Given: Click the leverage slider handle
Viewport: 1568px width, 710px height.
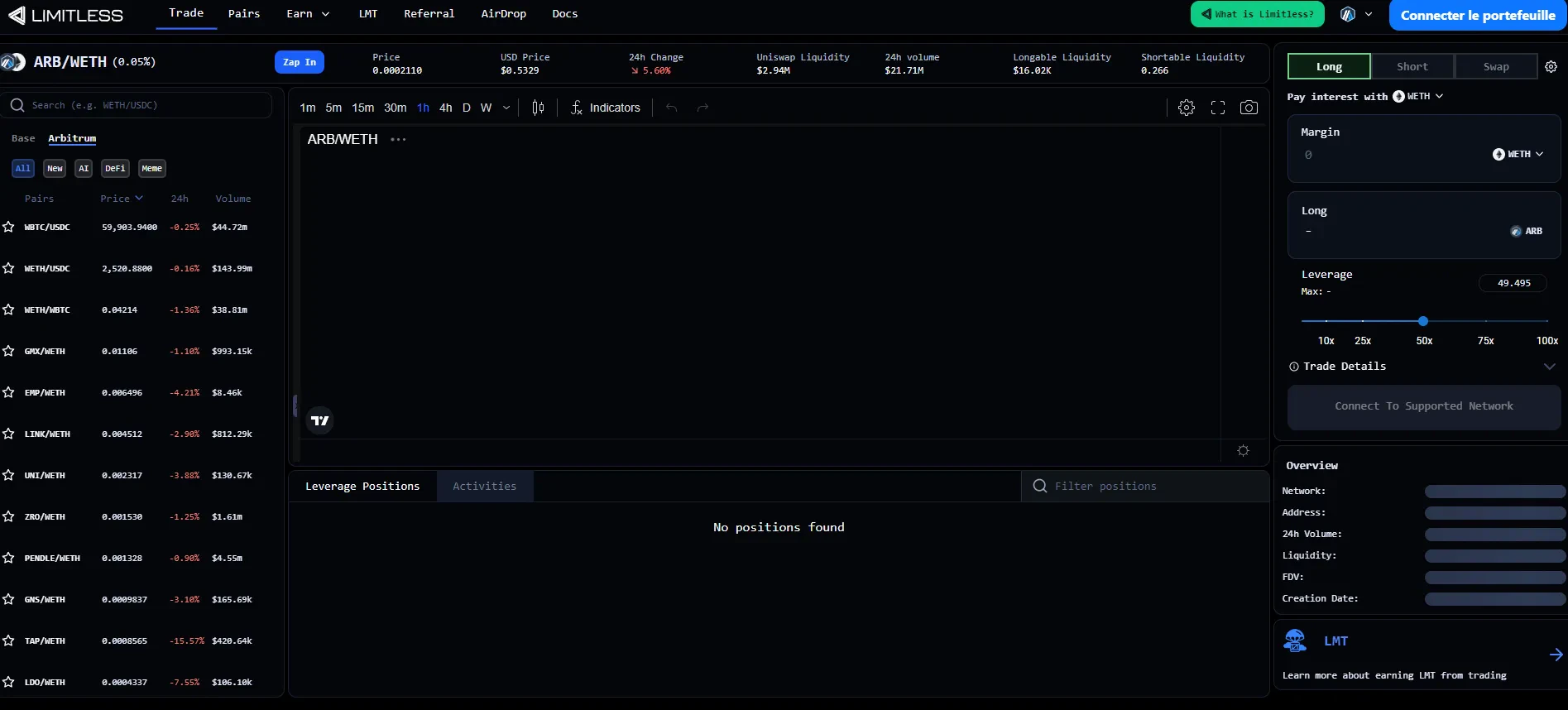Looking at the screenshot, I should (1422, 321).
